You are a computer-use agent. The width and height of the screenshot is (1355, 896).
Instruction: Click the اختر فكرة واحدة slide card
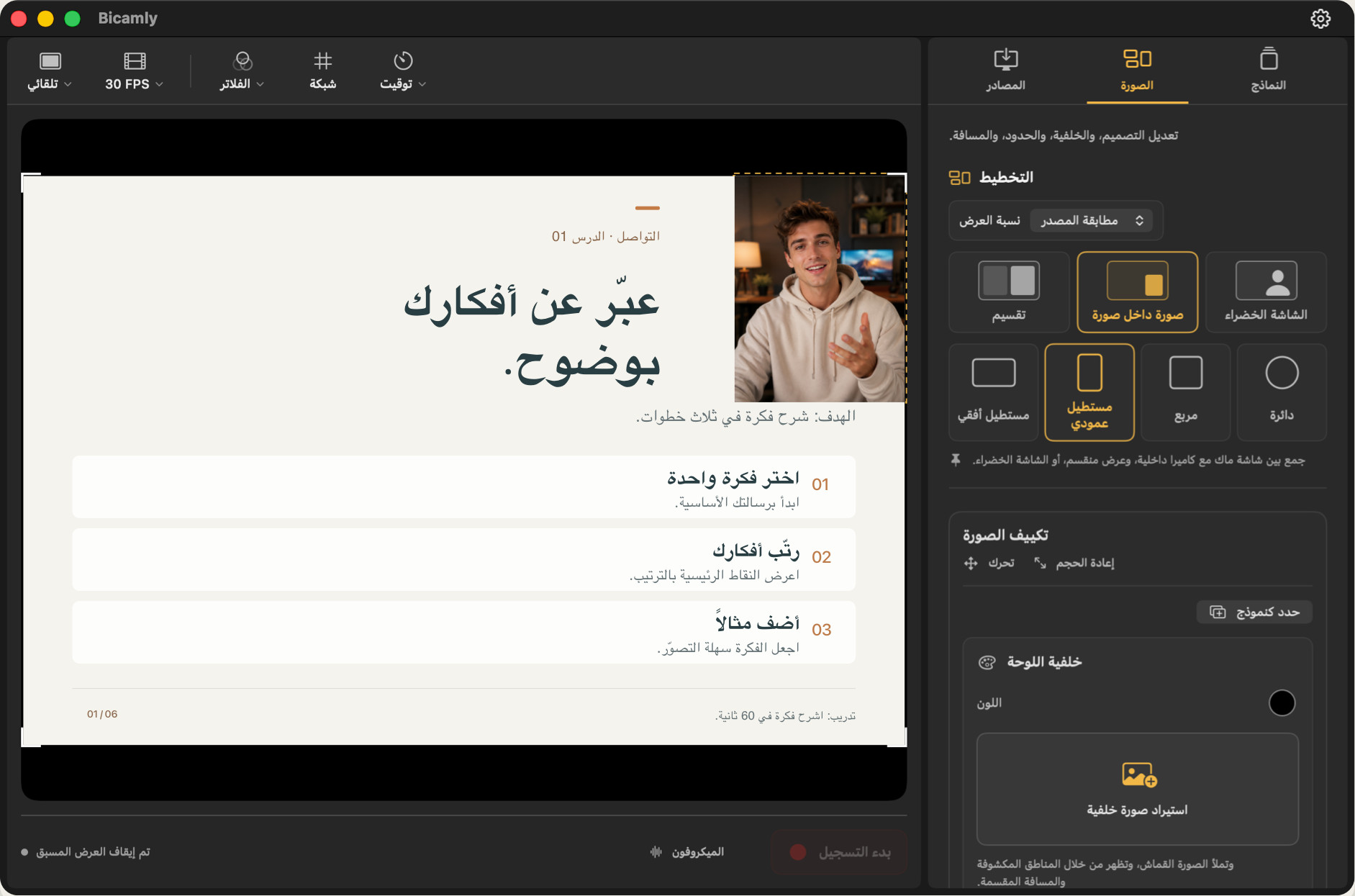click(x=463, y=487)
